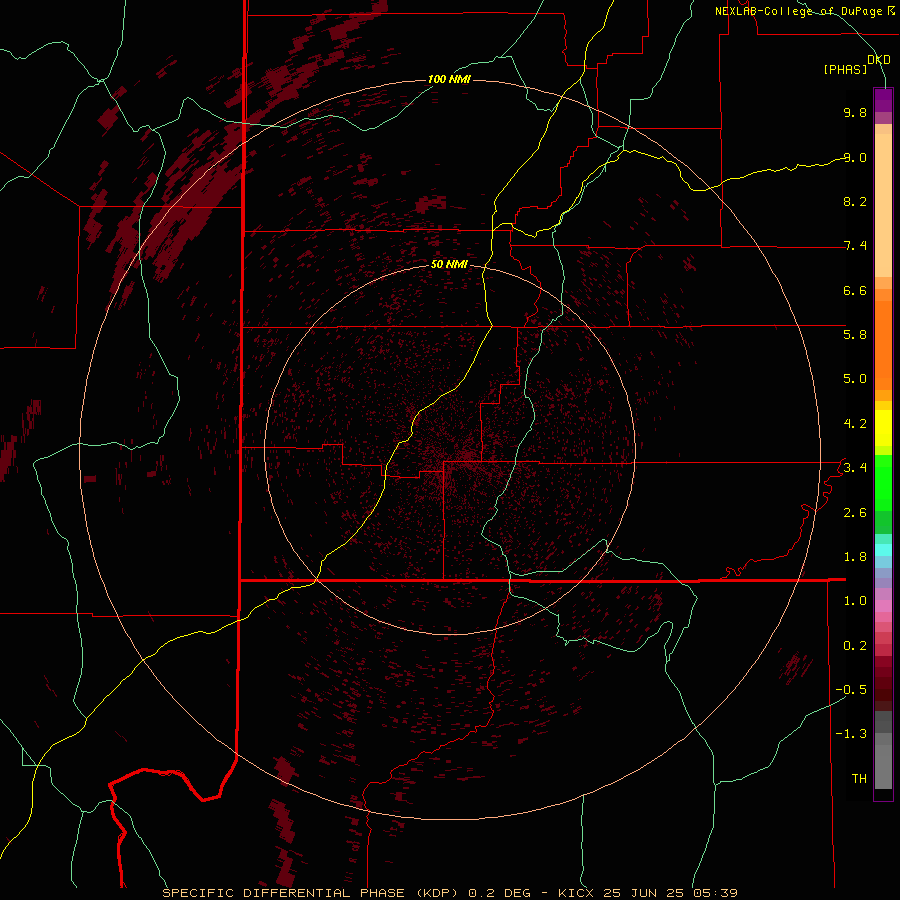Click the 4.2 scale value
Image resolution: width=900 pixels, height=900 pixels.
click(x=855, y=424)
